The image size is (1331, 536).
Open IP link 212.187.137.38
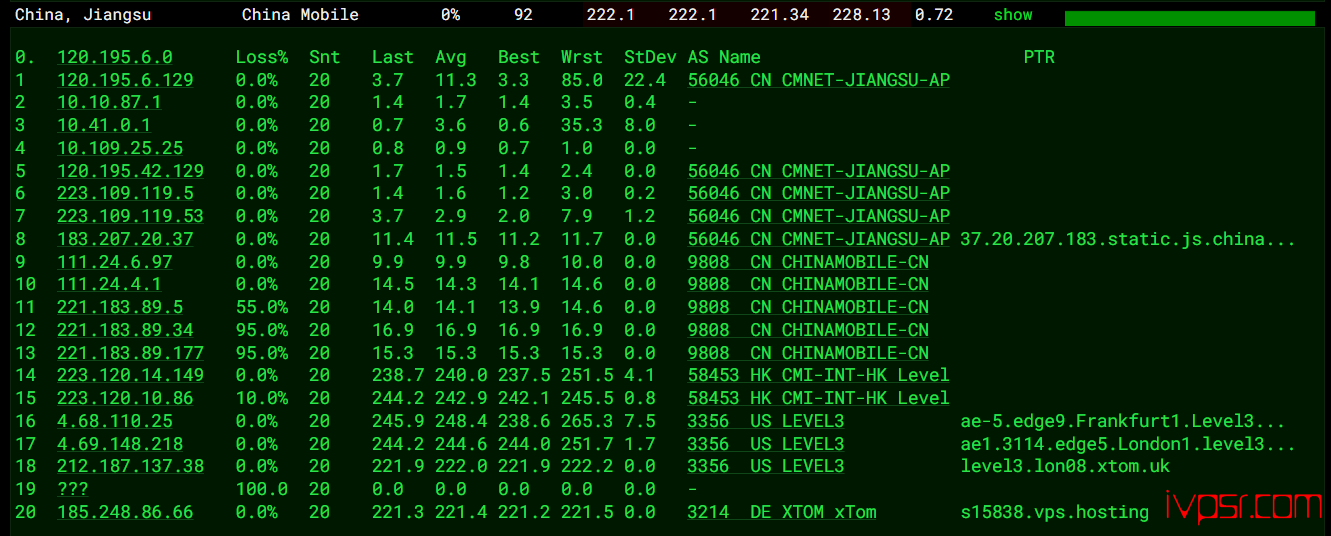(x=130, y=466)
